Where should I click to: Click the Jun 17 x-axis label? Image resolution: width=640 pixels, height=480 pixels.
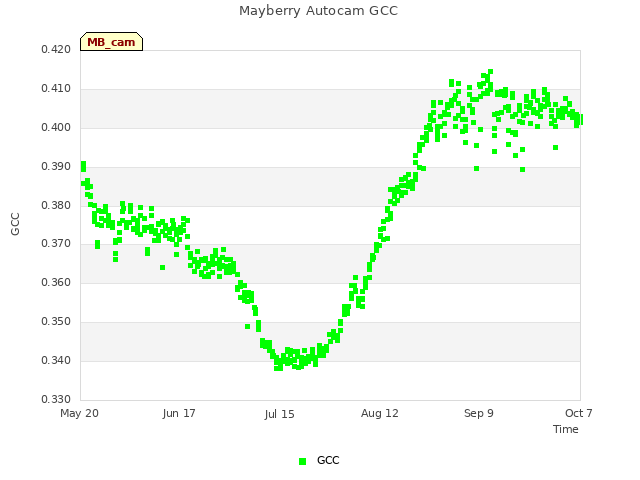(179, 413)
